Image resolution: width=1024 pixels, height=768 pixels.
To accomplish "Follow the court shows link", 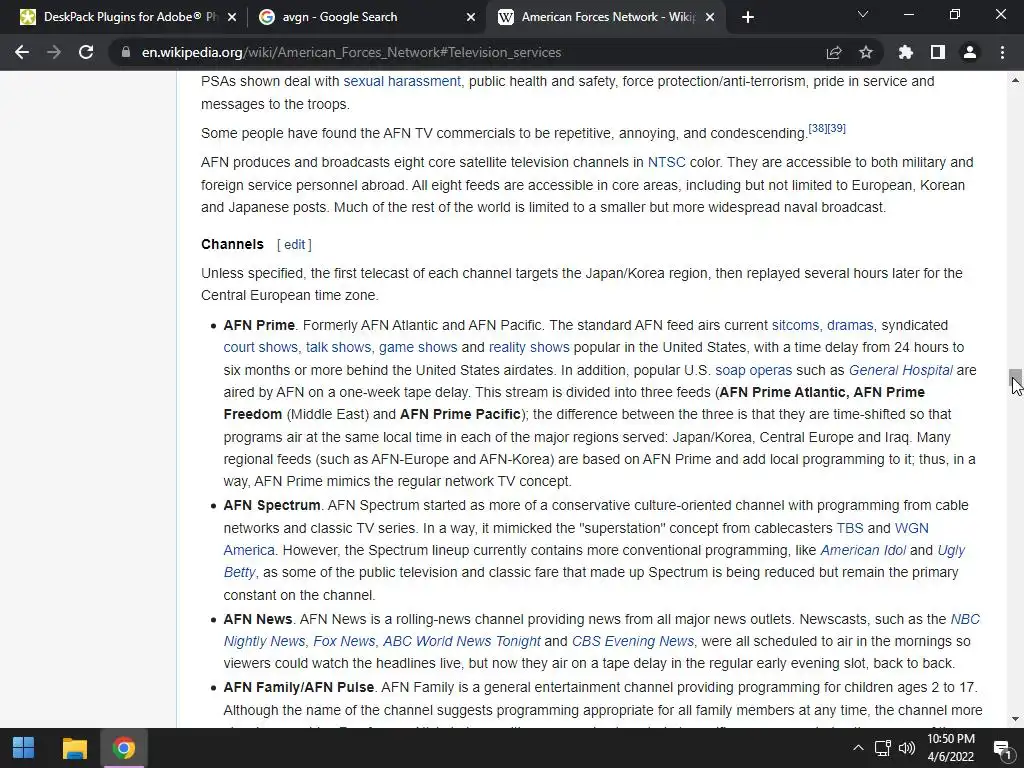I will (x=260, y=347).
